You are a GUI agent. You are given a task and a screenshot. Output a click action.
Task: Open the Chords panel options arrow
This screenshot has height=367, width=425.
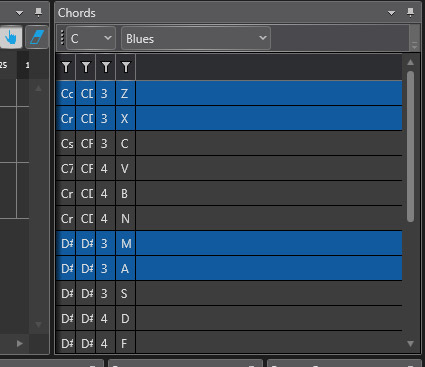click(x=391, y=13)
